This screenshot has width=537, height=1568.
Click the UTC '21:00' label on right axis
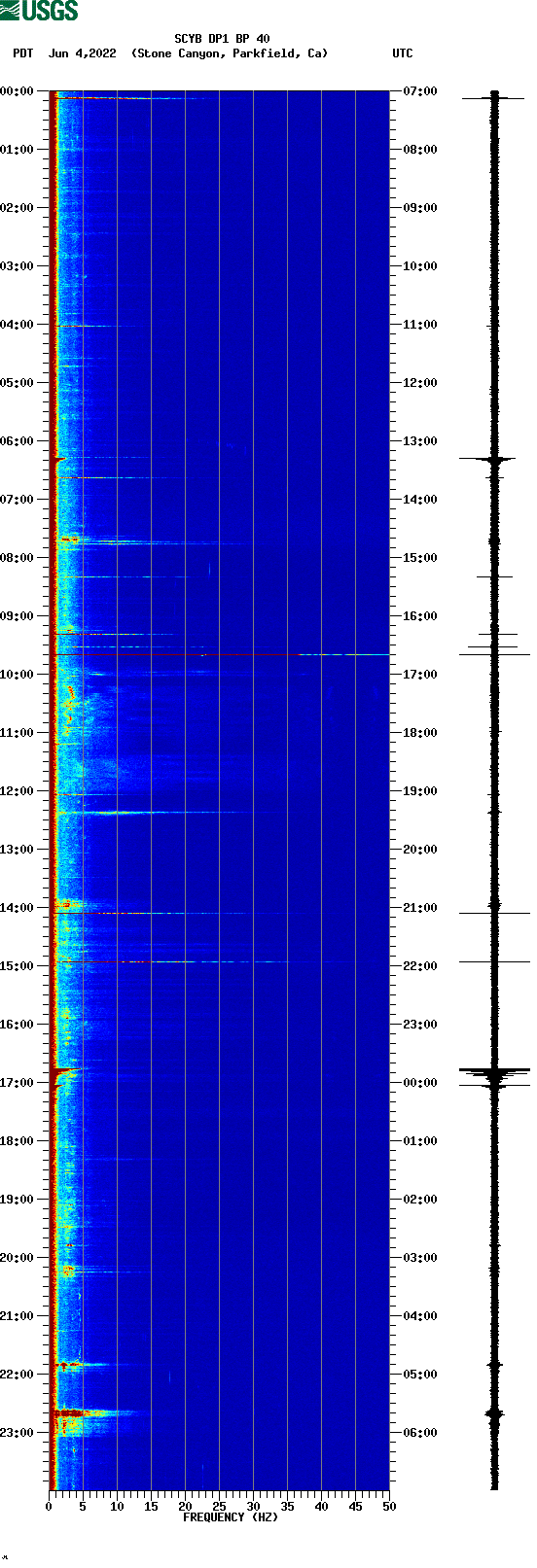[420, 908]
